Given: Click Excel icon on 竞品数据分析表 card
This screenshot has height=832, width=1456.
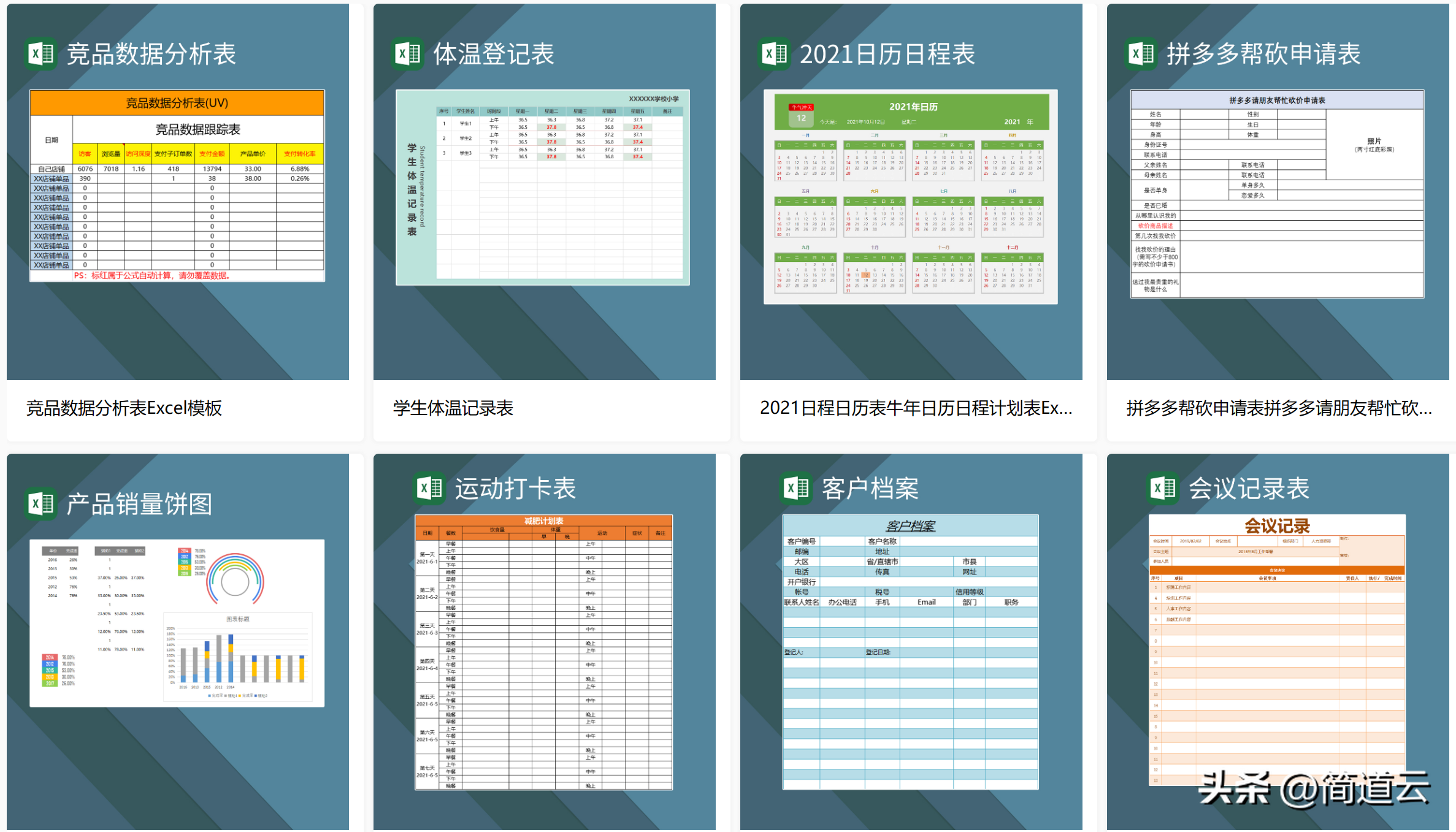Looking at the screenshot, I should tap(41, 54).
